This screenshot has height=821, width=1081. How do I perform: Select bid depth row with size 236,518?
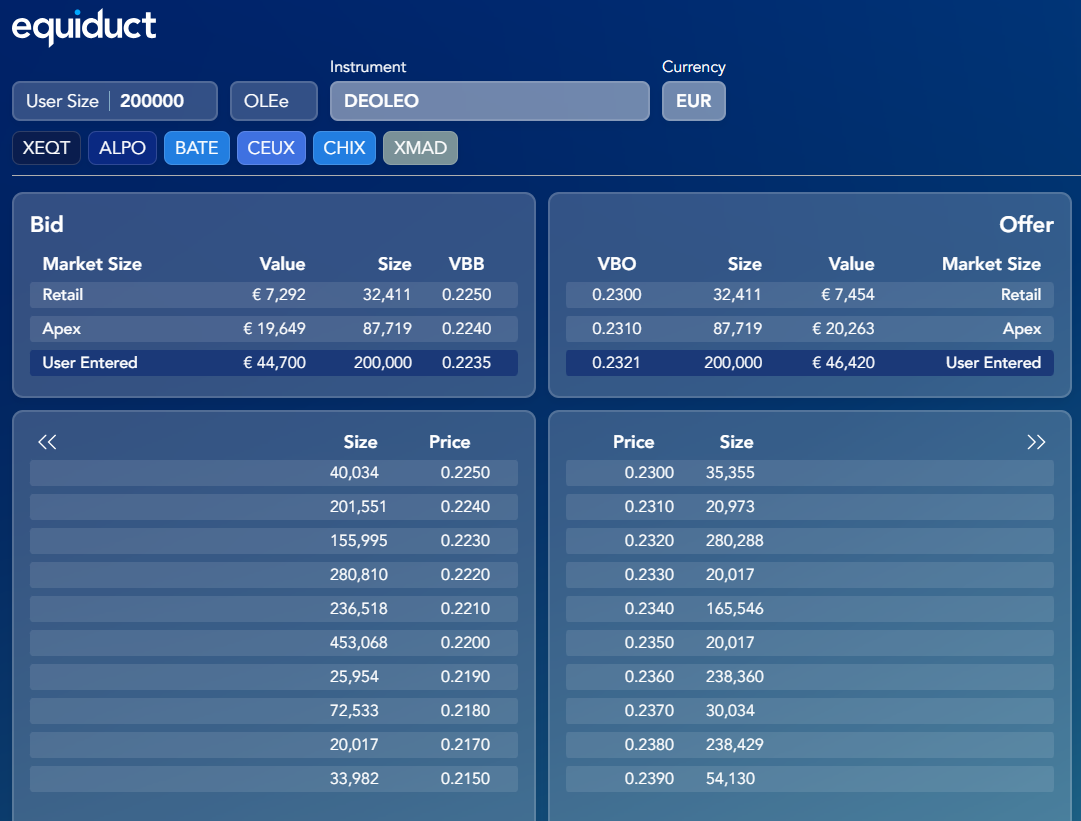tap(274, 609)
